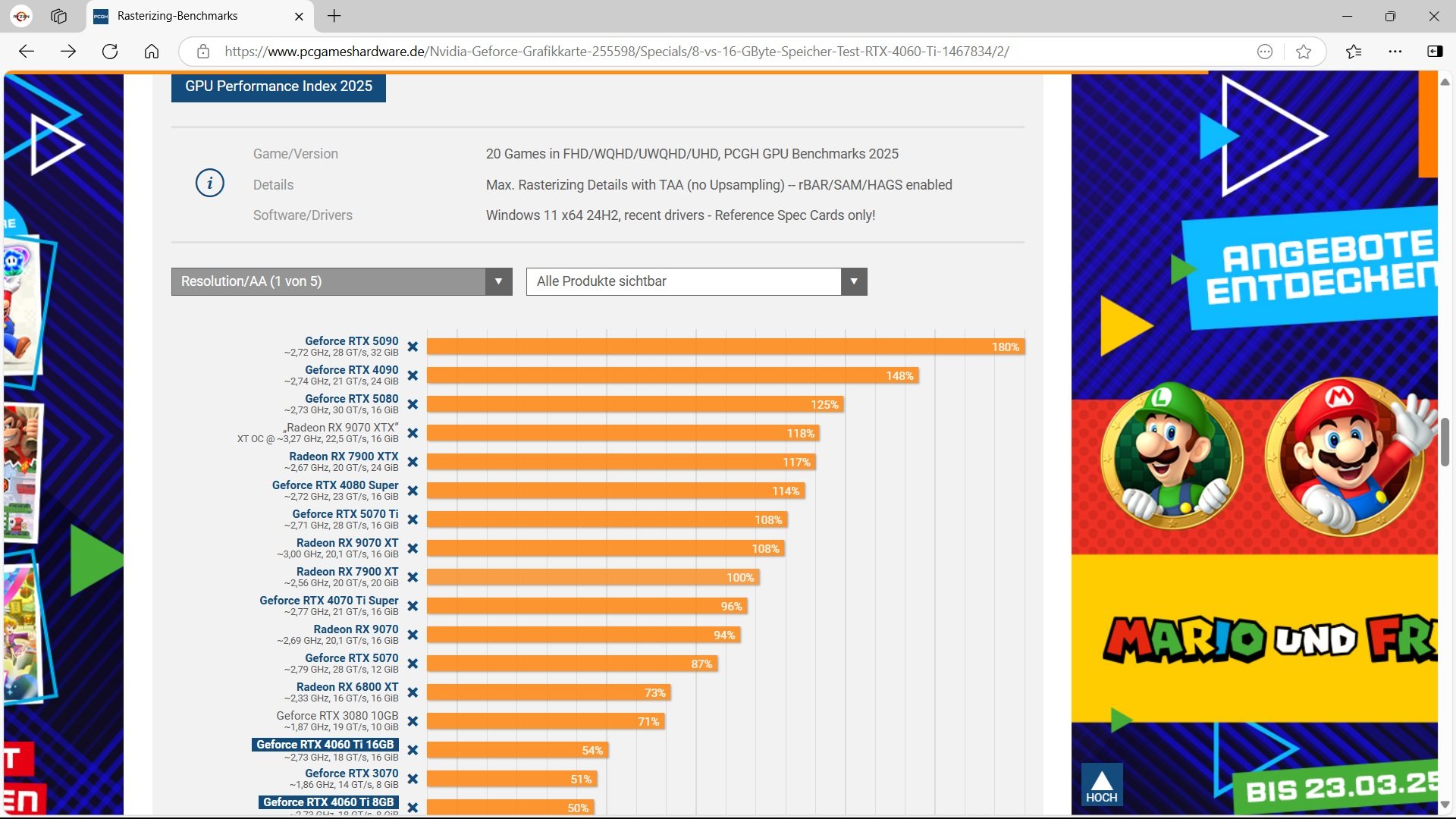Toggle sidebar pane icon in toolbar
Screen dimensions: 1456x819
(x=1435, y=52)
